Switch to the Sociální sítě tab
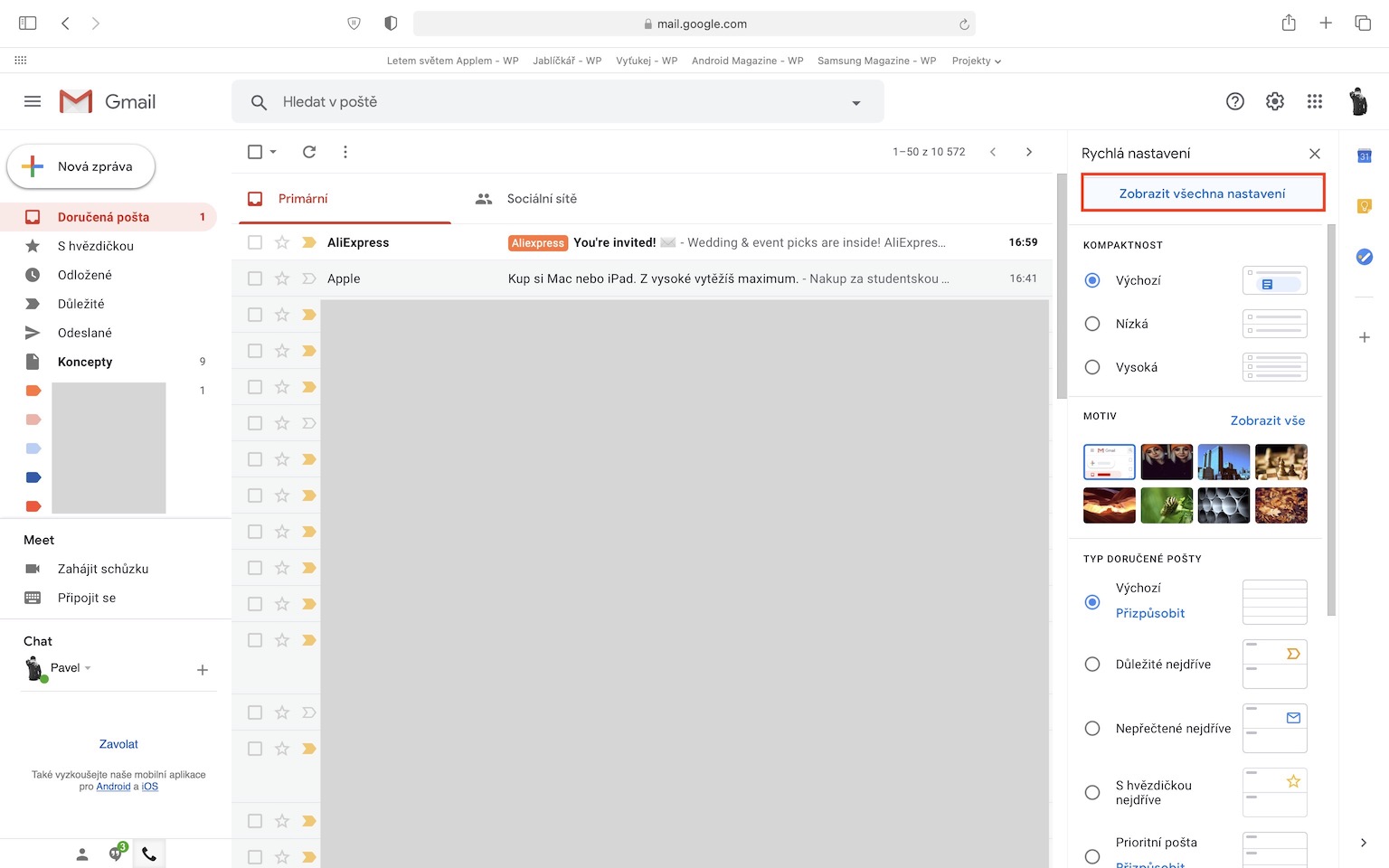 click(541, 199)
